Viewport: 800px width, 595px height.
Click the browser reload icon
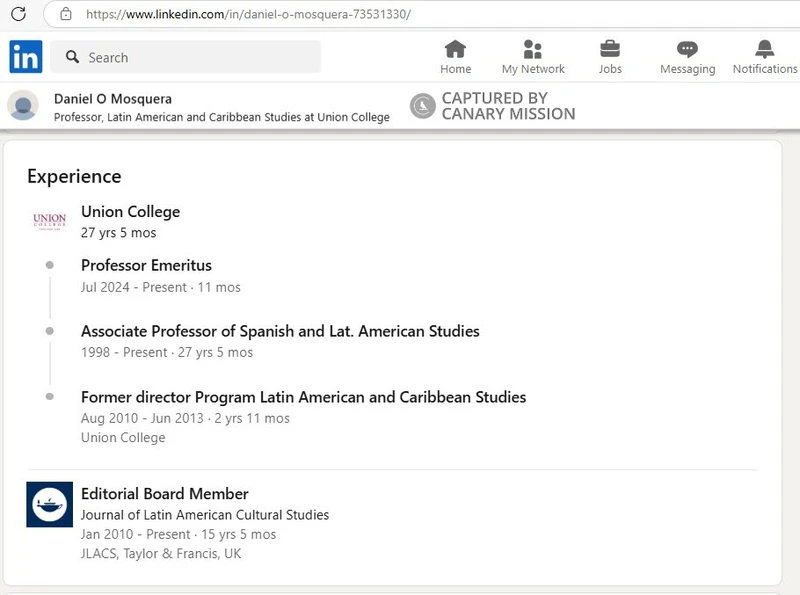tap(18, 14)
